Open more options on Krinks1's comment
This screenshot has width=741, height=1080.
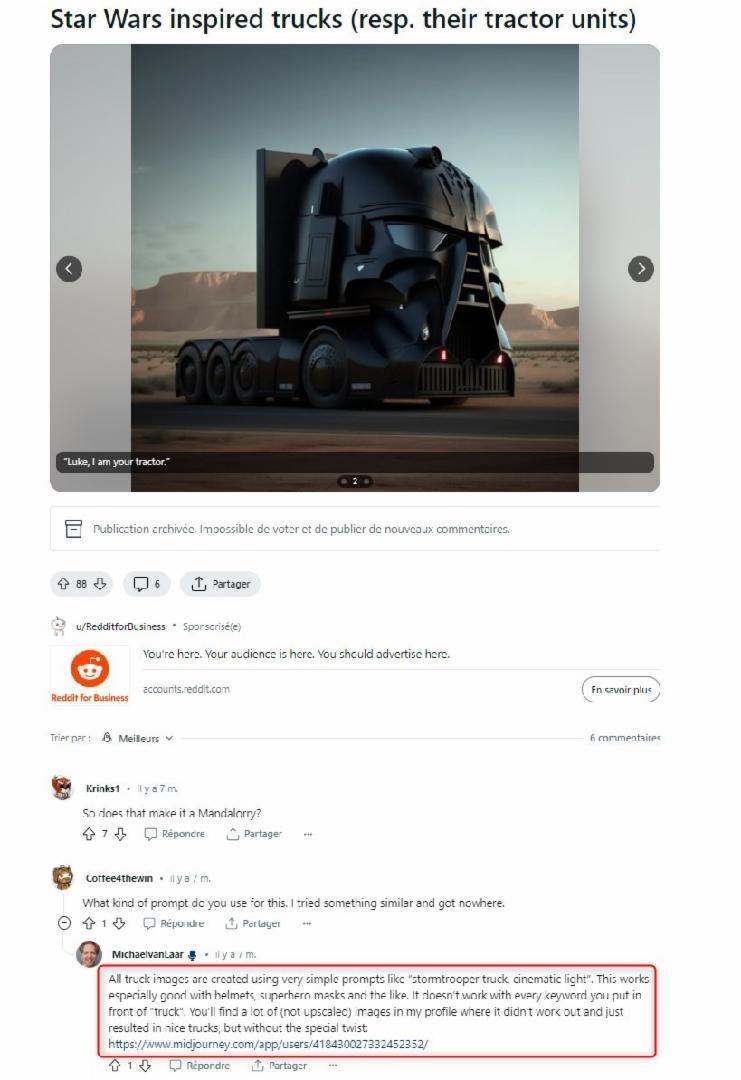tap(308, 834)
